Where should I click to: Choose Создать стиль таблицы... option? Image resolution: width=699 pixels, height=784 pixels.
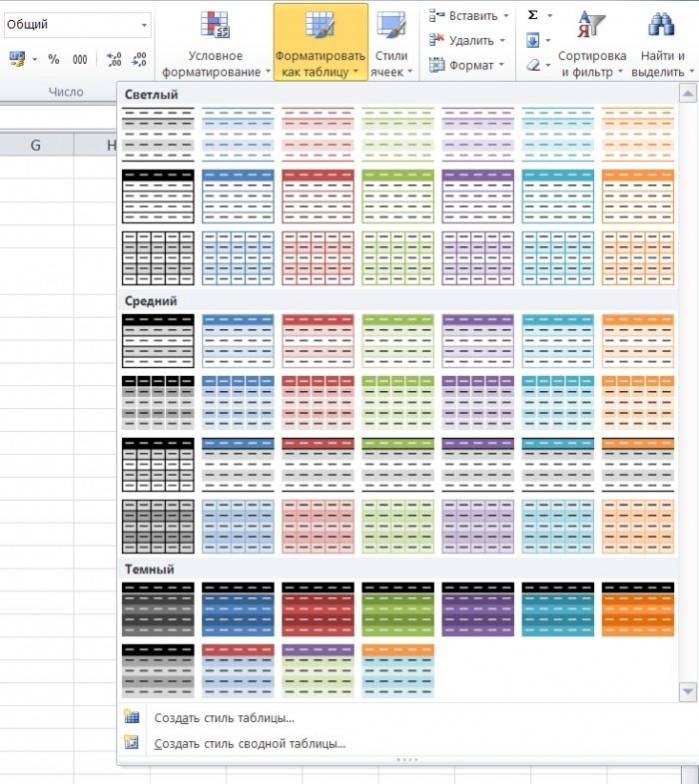[x=224, y=717]
